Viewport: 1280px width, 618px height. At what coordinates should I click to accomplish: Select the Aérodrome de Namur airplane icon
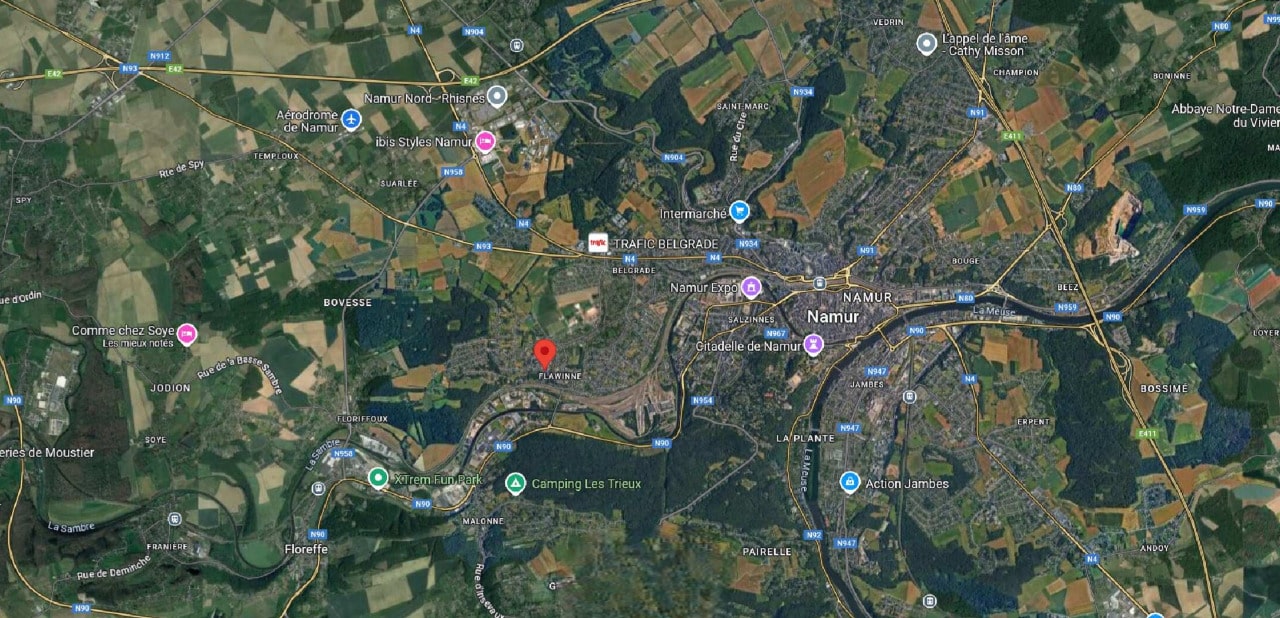tap(350, 120)
